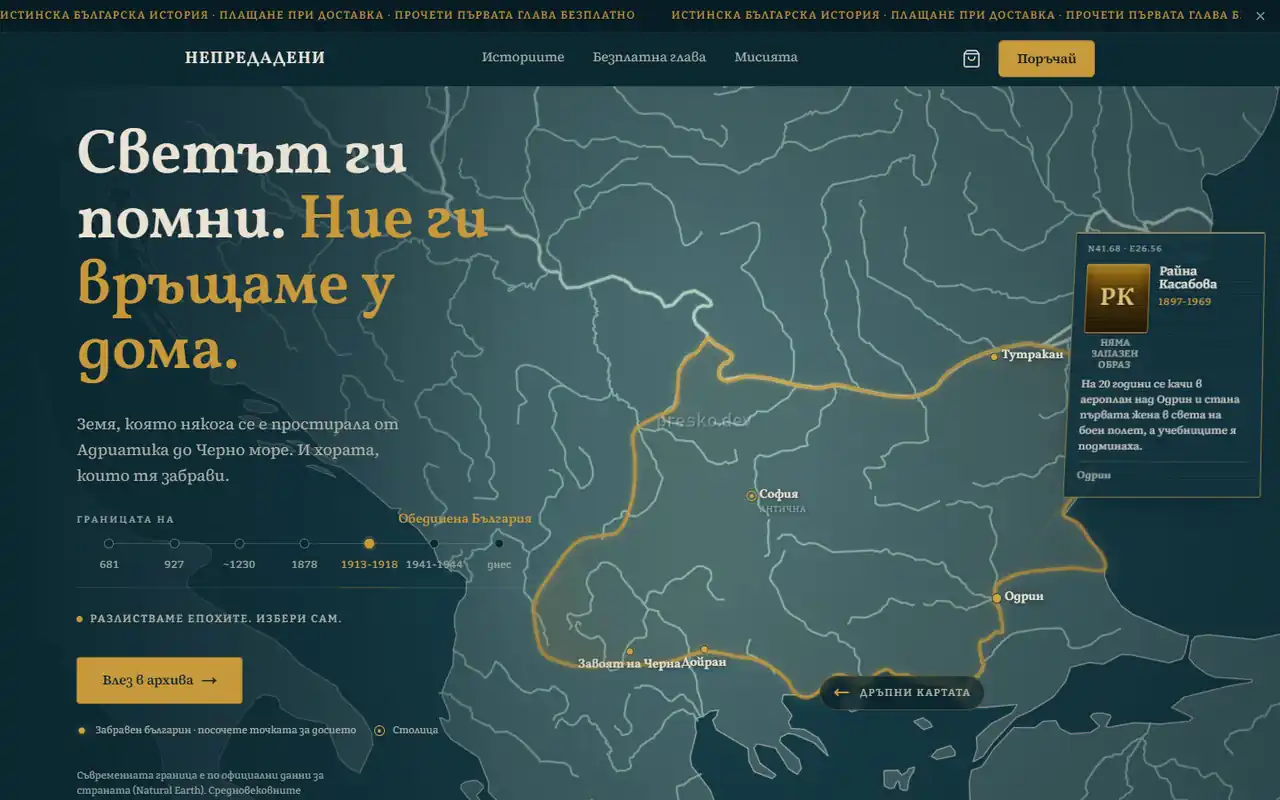The height and width of the screenshot is (800, 1280).
Task: Click the Забравен българин legend dot
Action: 81,731
